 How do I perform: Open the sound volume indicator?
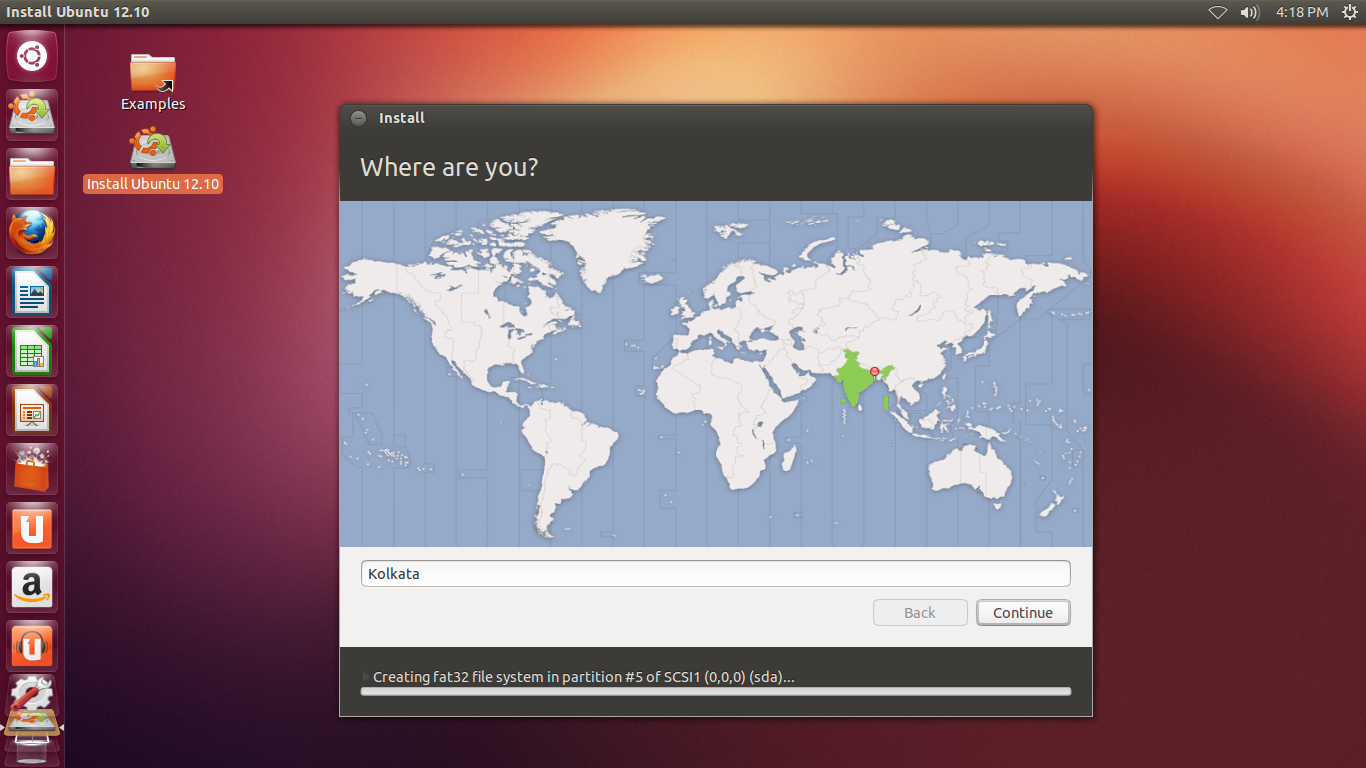(1249, 12)
